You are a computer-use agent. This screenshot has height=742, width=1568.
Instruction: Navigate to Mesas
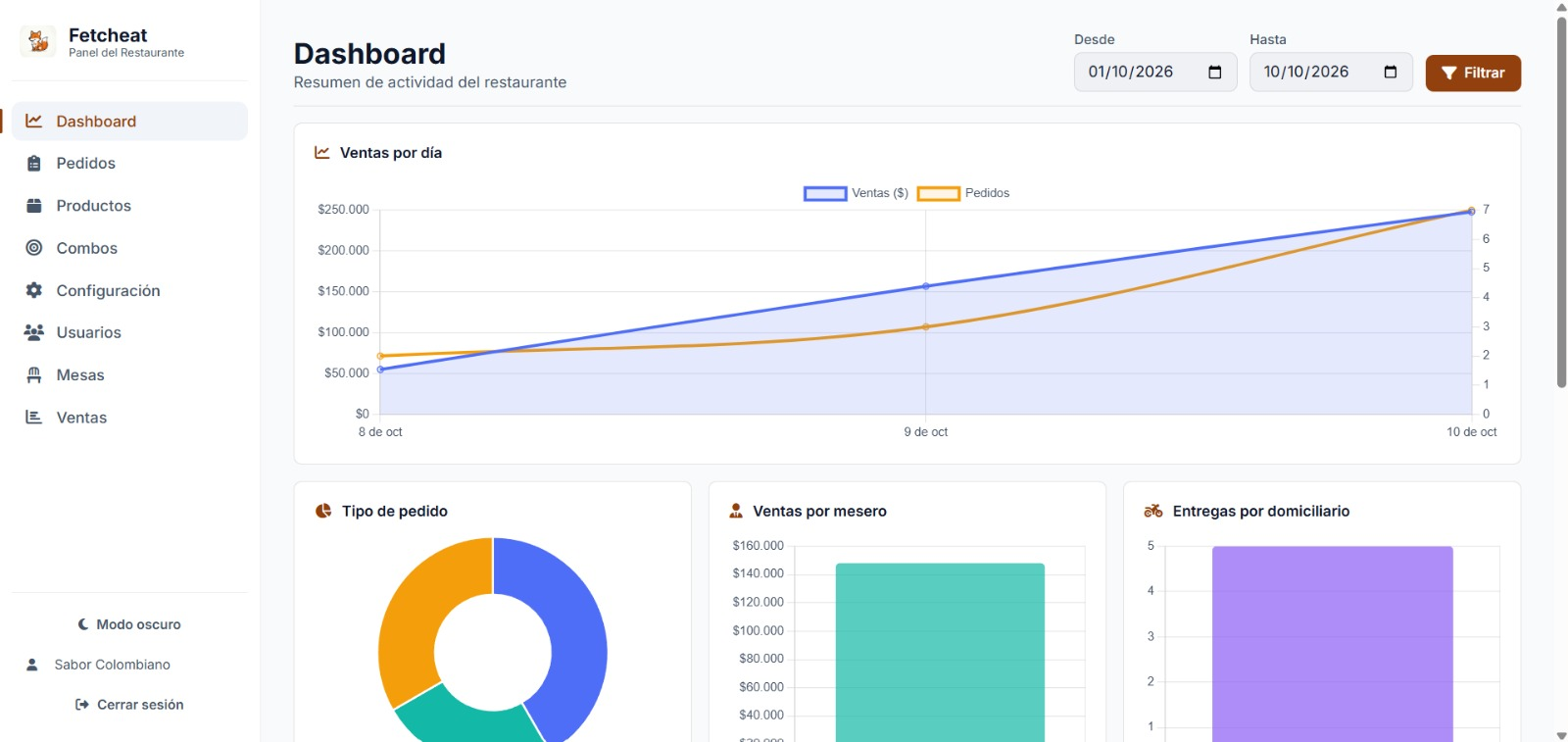[x=129, y=374]
